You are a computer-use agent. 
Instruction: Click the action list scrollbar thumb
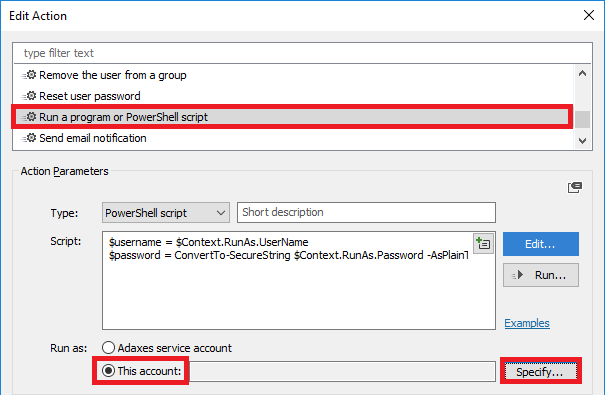[x=582, y=119]
